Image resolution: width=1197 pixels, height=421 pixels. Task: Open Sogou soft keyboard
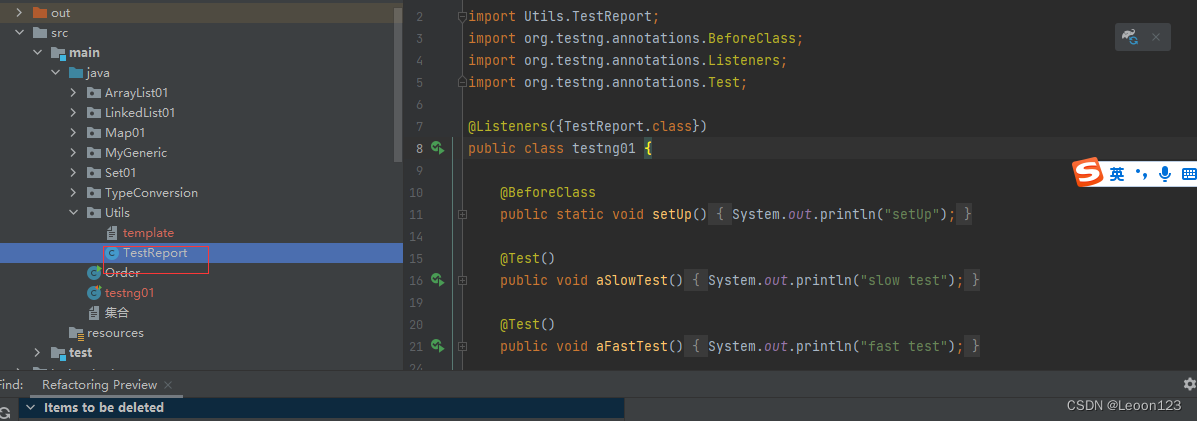pyautogui.click(x=1189, y=174)
